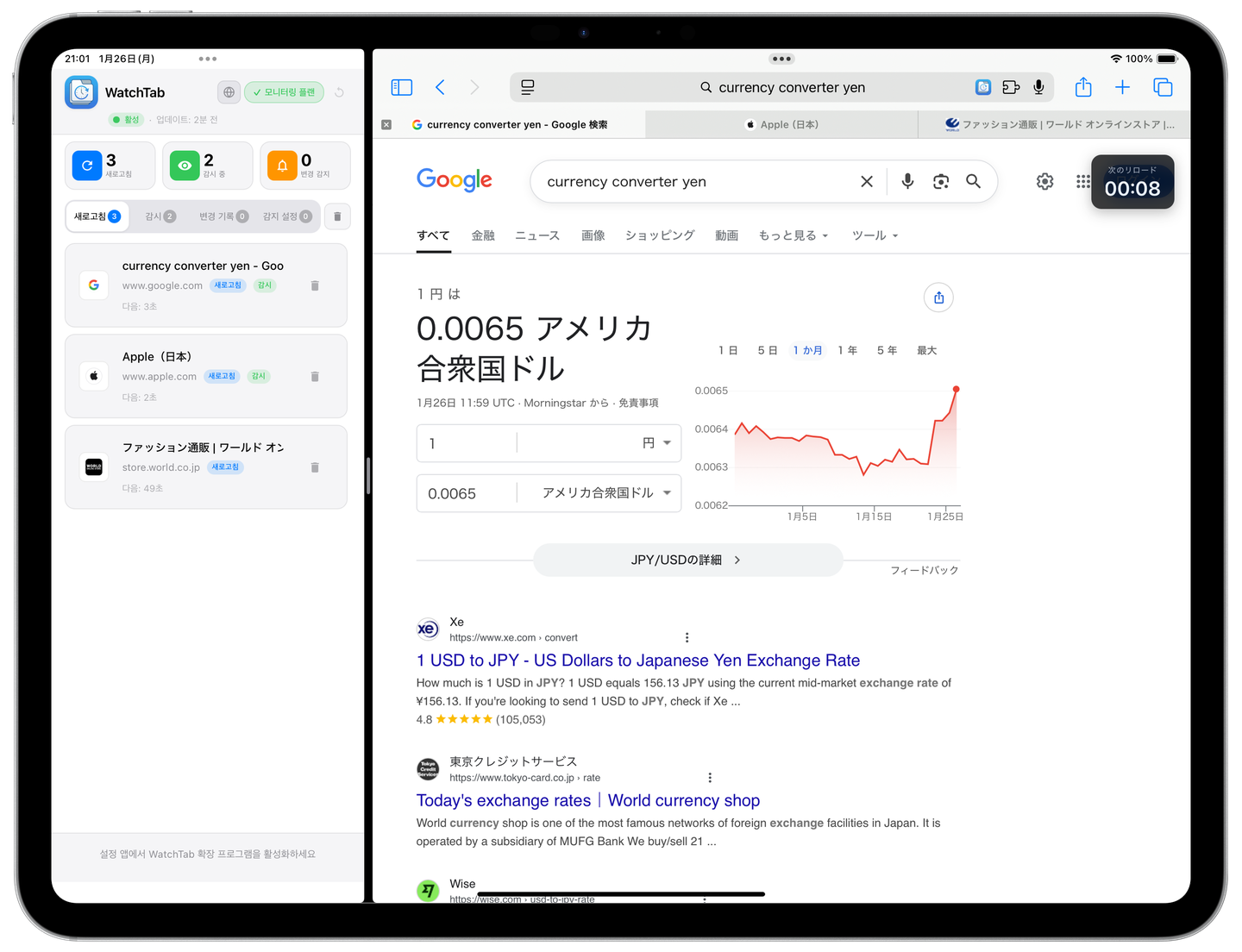Viewport: 1242px width, 952px height.
Task: Go forward in Safari
Action: 474,87
